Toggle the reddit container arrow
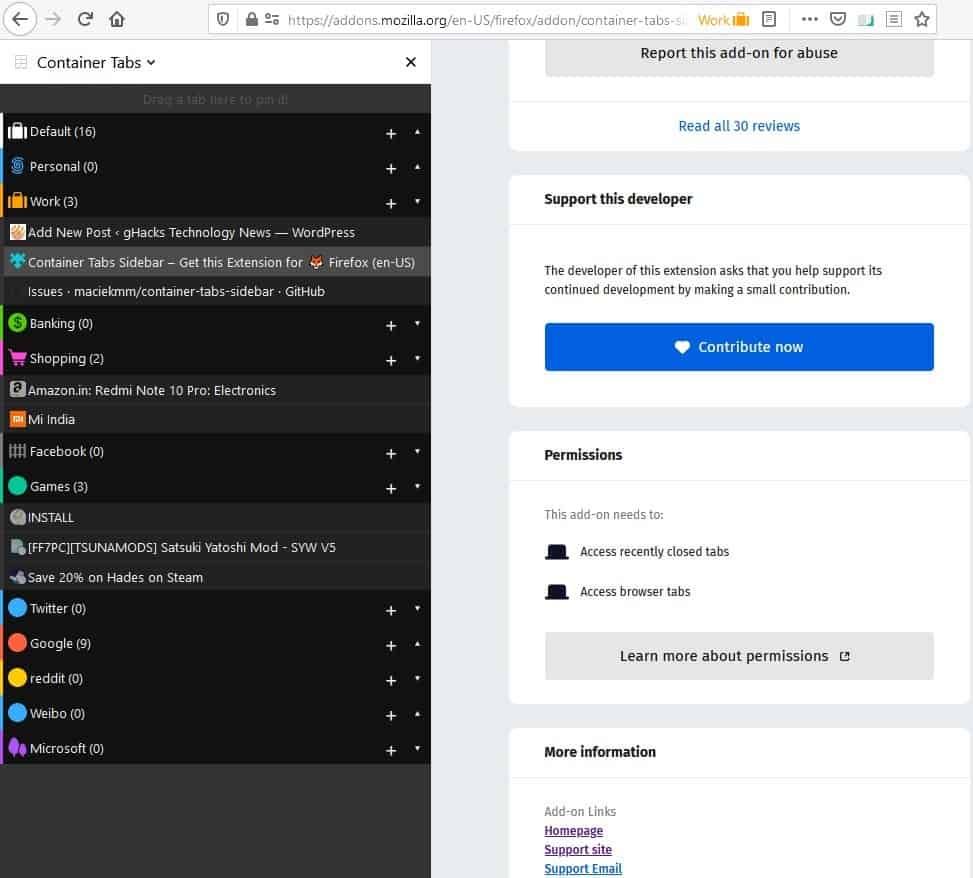This screenshot has width=973, height=878. [x=418, y=678]
